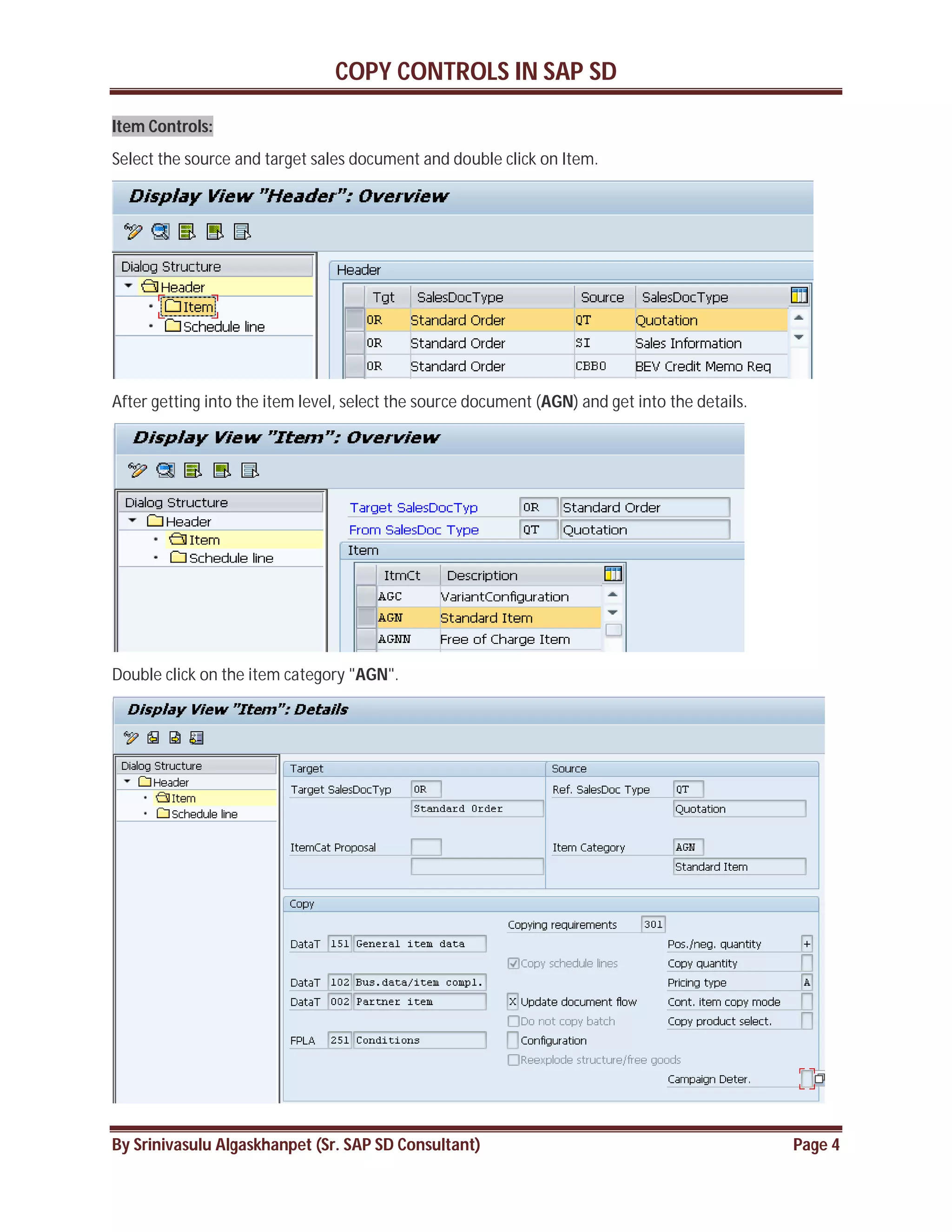Open table settings icon in Header table

[799, 295]
